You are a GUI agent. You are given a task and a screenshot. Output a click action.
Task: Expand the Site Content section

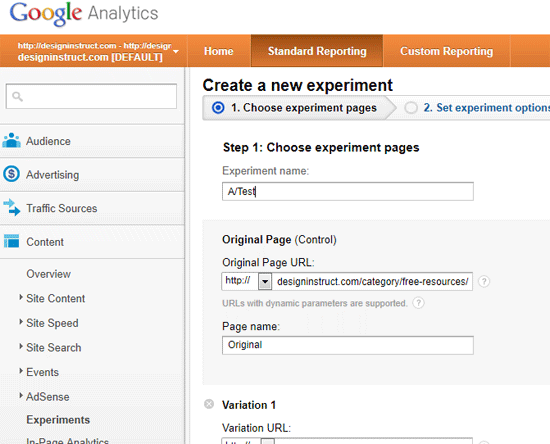coord(21,297)
